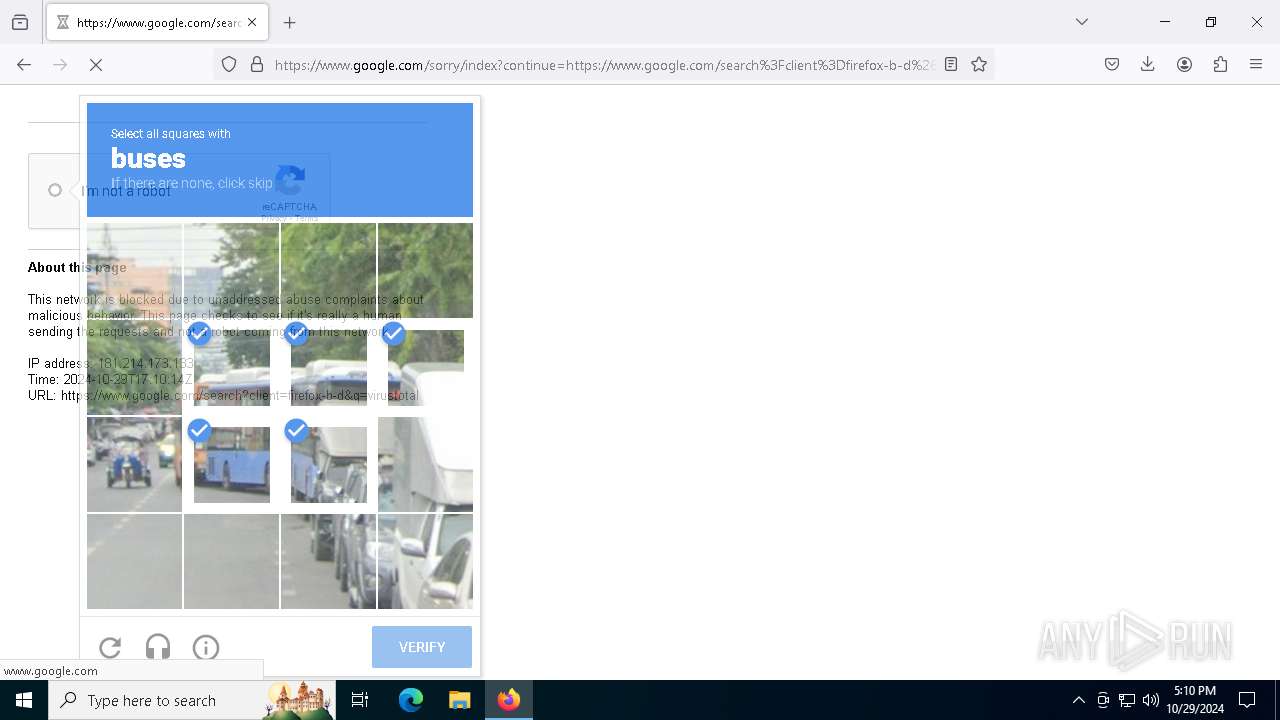Click the taskbar search box

point(192,700)
